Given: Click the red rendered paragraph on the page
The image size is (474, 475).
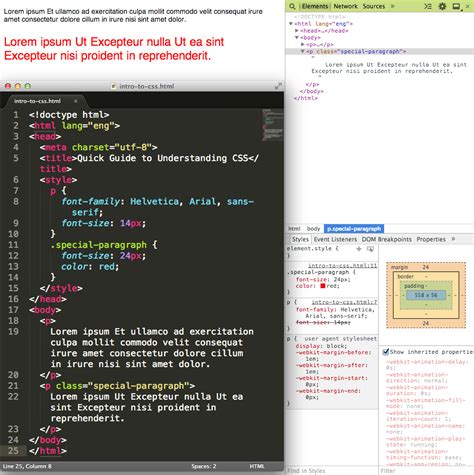Looking at the screenshot, I should click(x=114, y=49).
